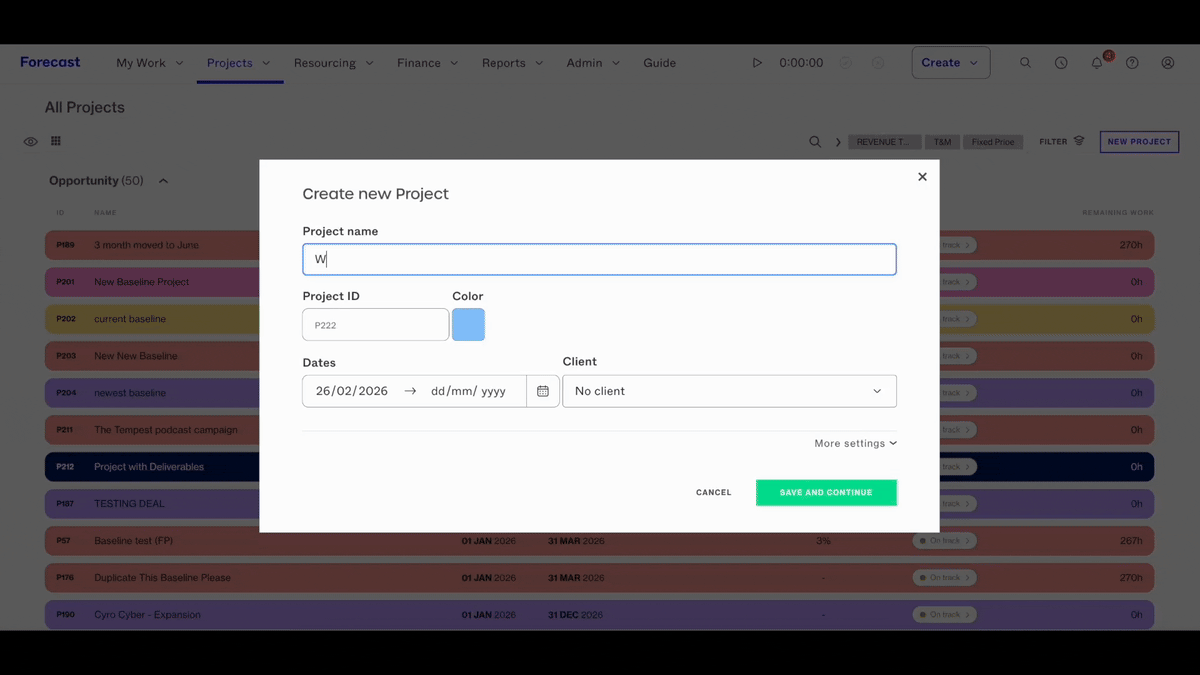Click the Project ID field showing P222
The height and width of the screenshot is (675, 1200).
(x=375, y=325)
